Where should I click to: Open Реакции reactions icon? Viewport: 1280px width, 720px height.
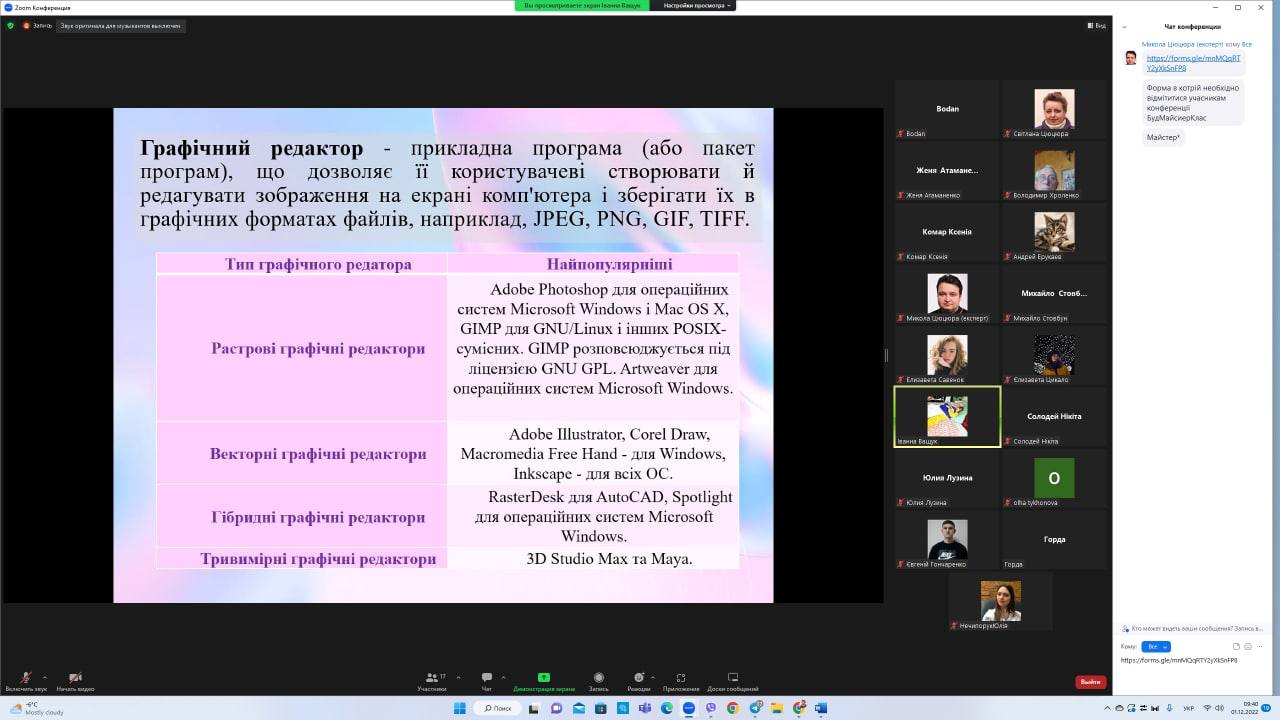click(638, 677)
